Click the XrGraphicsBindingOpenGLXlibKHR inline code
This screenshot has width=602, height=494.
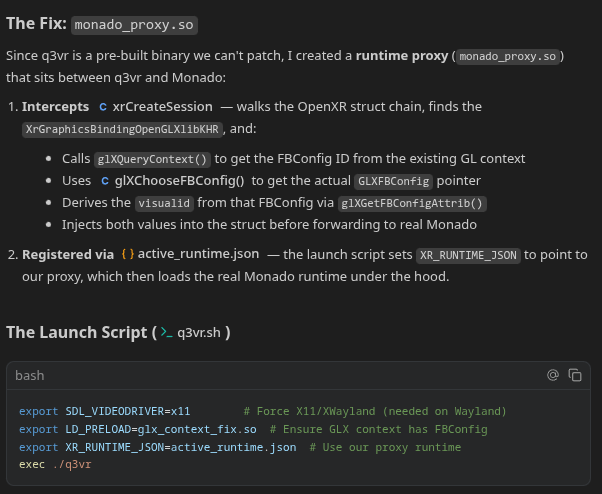[x=123, y=129]
